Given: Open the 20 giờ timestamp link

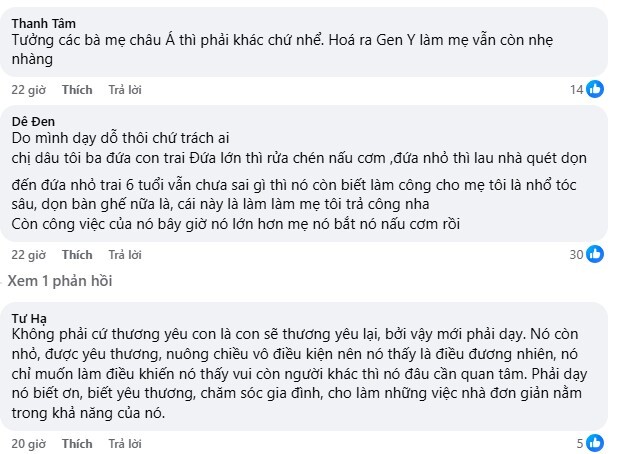Looking at the screenshot, I should click(26, 442).
